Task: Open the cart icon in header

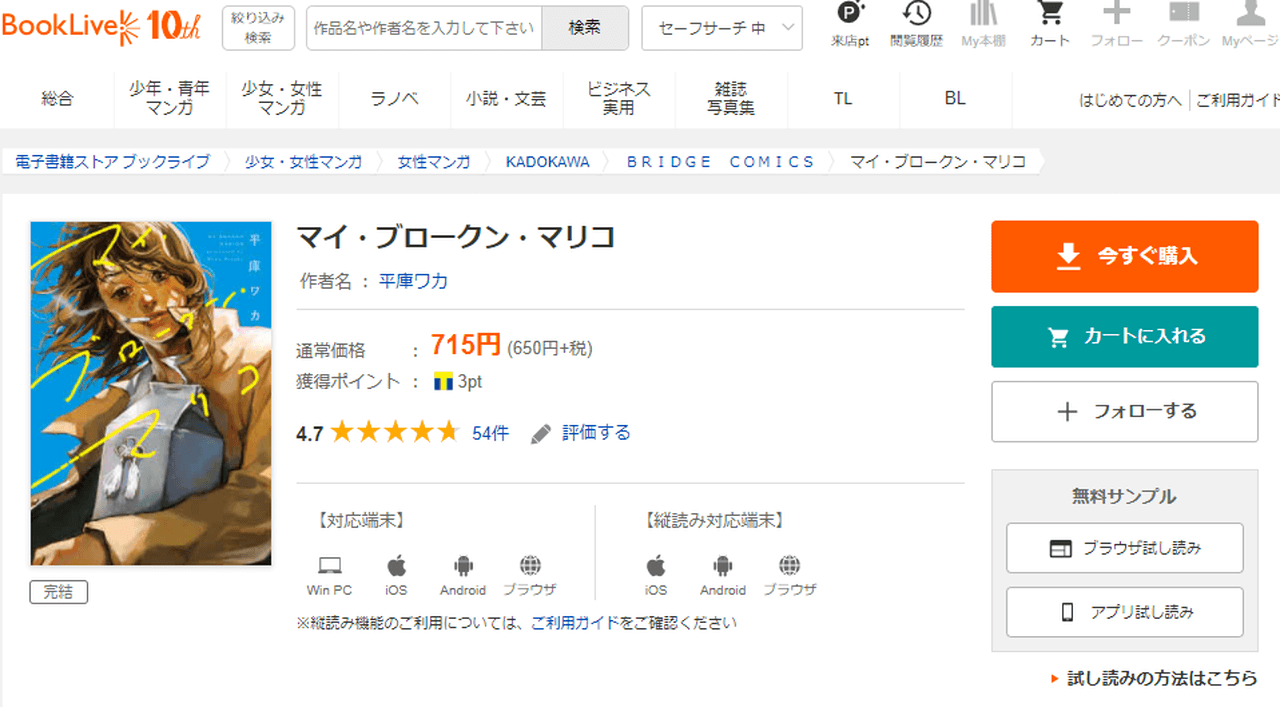Action: (1050, 15)
